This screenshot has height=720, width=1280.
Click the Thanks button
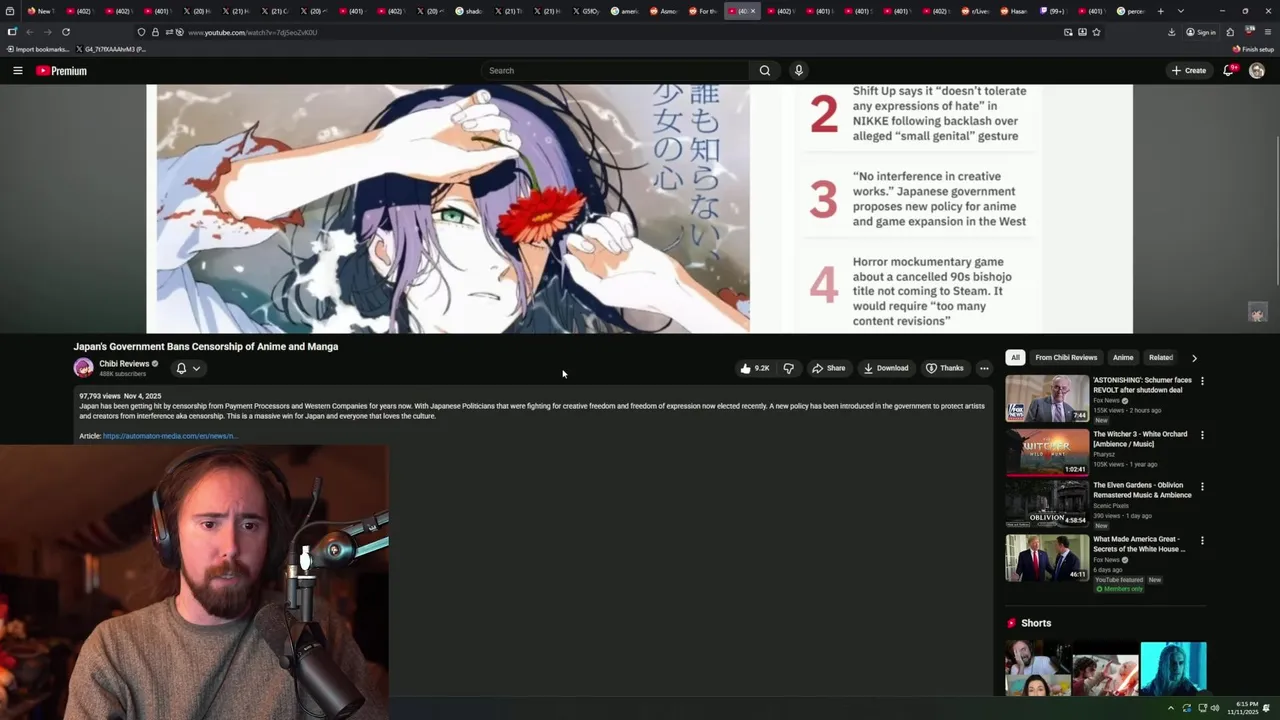click(945, 368)
